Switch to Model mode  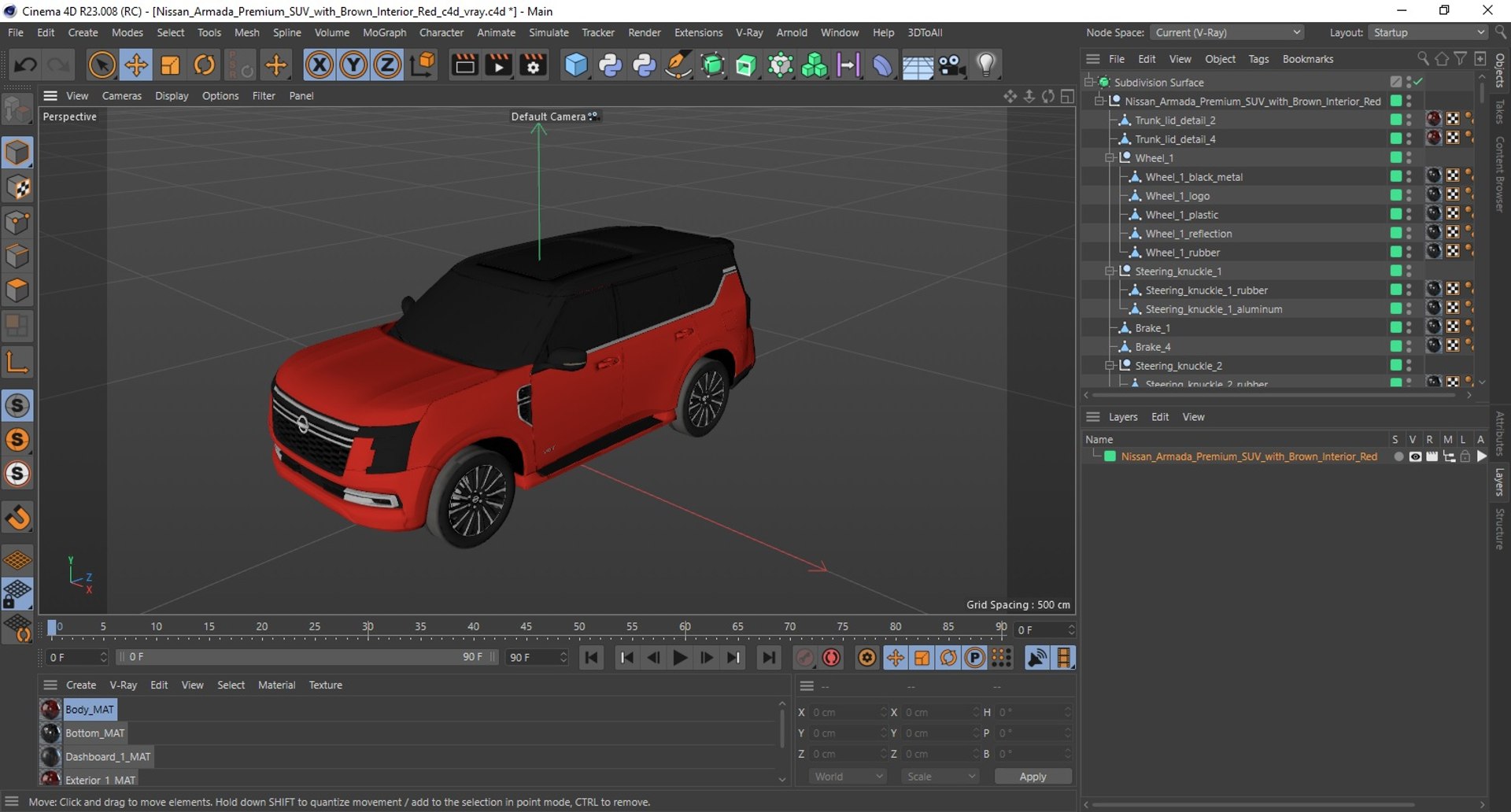click(x=17, y=153)
